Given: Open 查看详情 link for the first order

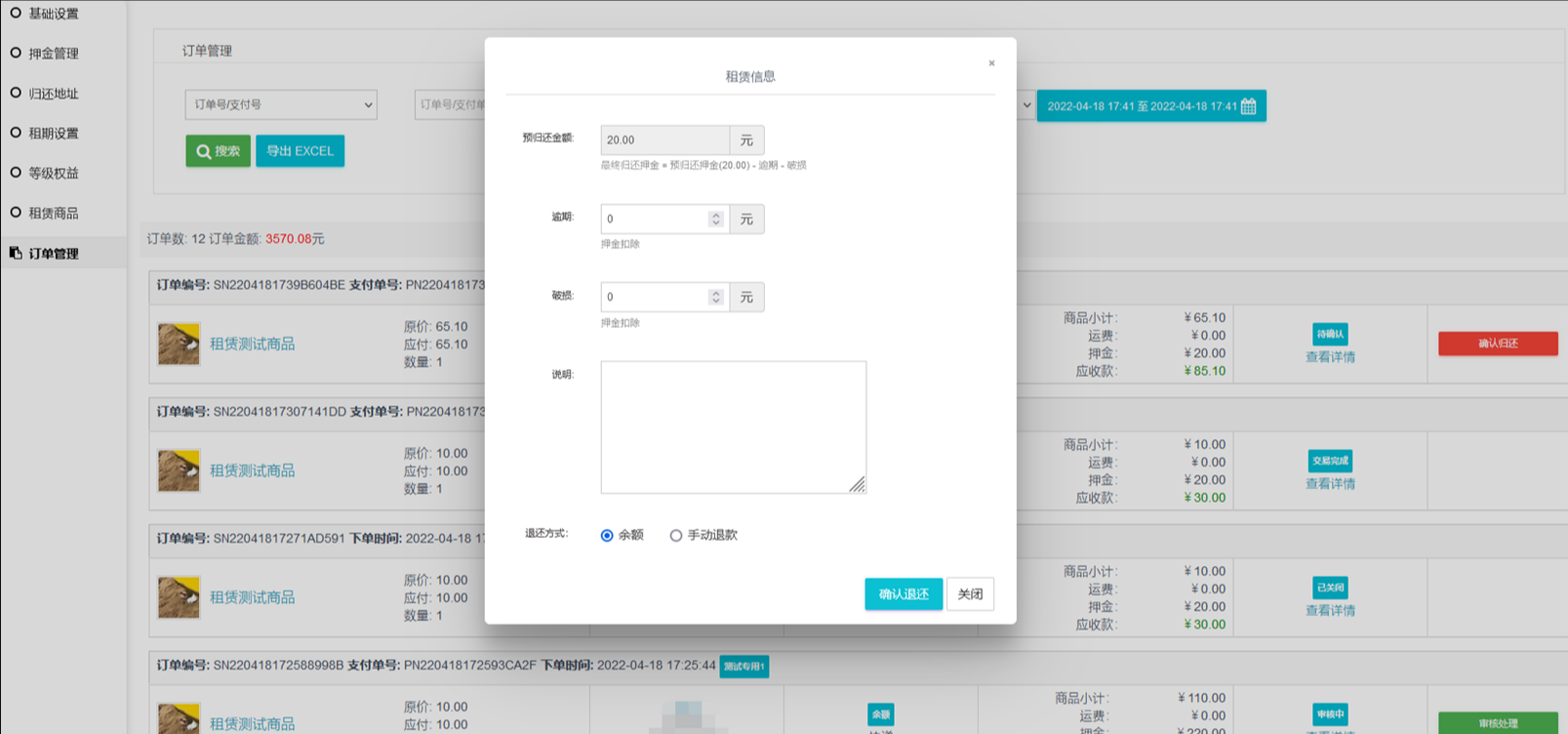Looking at the screenshot, I should [1330, 357].
